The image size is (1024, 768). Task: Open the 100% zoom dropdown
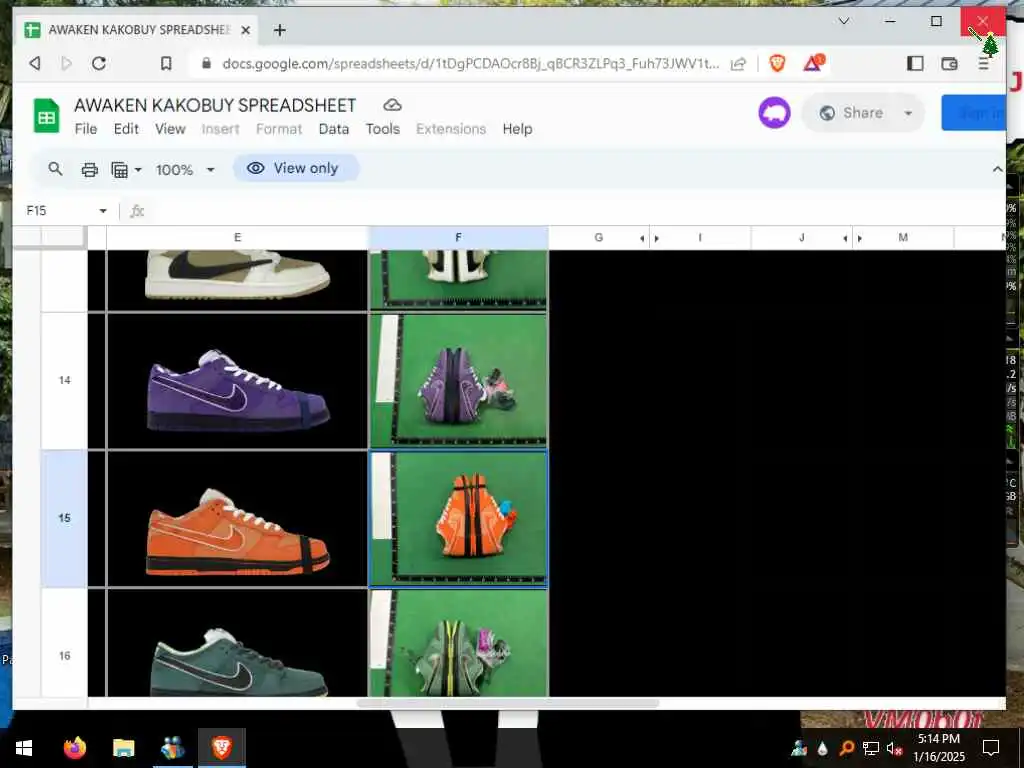tap(185, 170)
